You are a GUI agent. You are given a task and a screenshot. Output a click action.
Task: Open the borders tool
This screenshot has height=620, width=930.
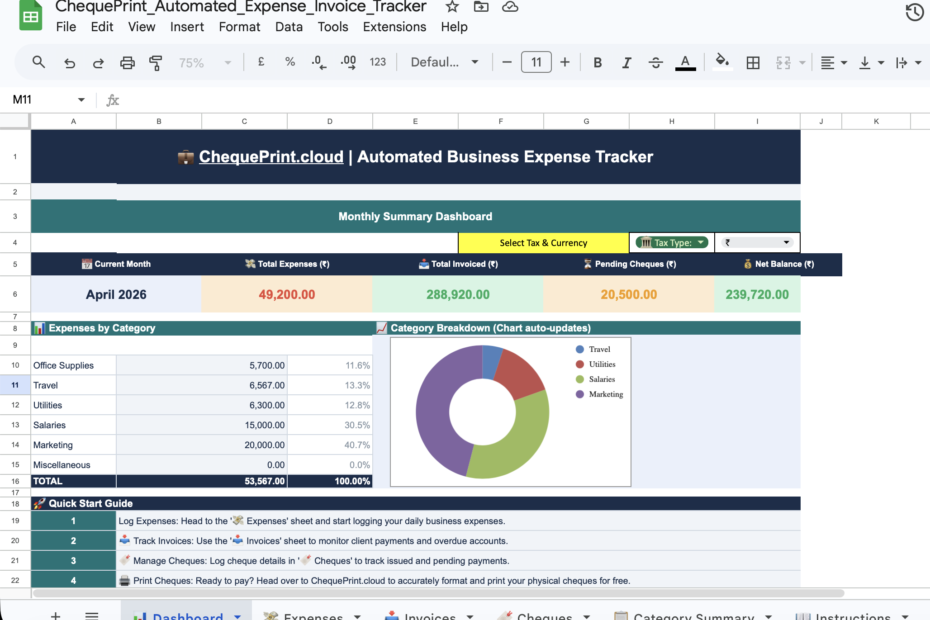point(753,62)
